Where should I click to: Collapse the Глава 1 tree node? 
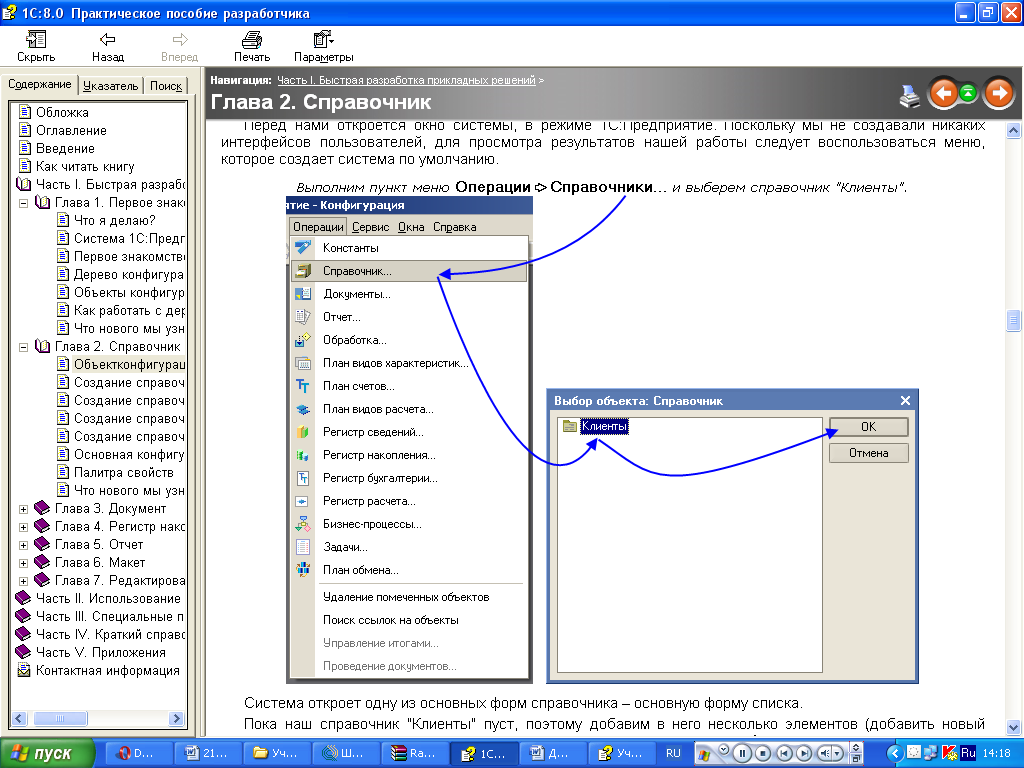coord(23,203)
